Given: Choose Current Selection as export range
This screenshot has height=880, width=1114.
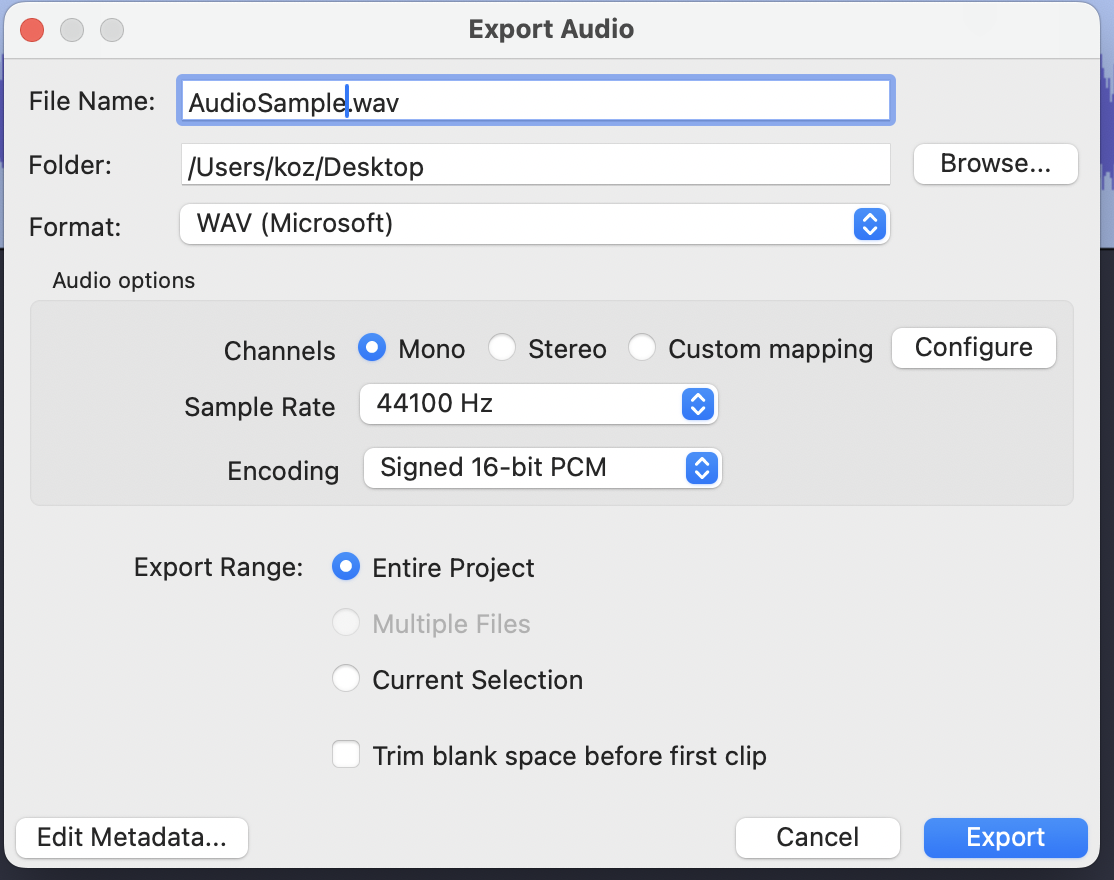Looking at the screenshot, I should click(346, 680).
